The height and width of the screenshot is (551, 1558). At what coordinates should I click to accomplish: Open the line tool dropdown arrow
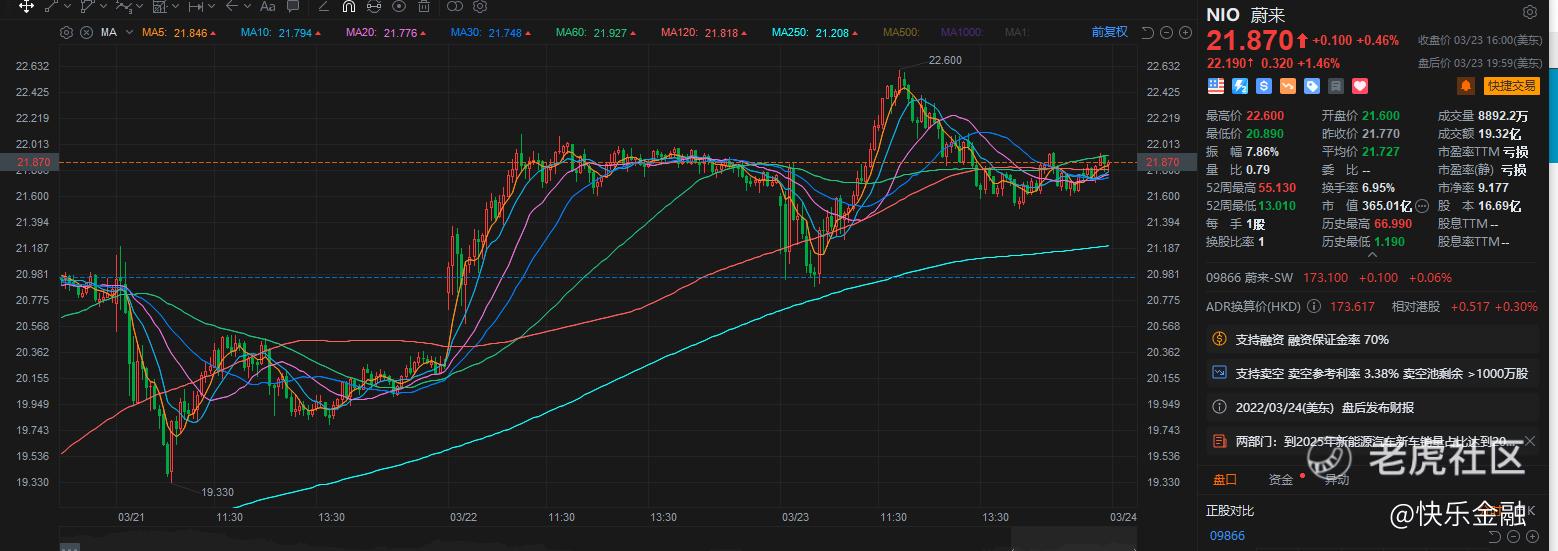coord(68,6)
